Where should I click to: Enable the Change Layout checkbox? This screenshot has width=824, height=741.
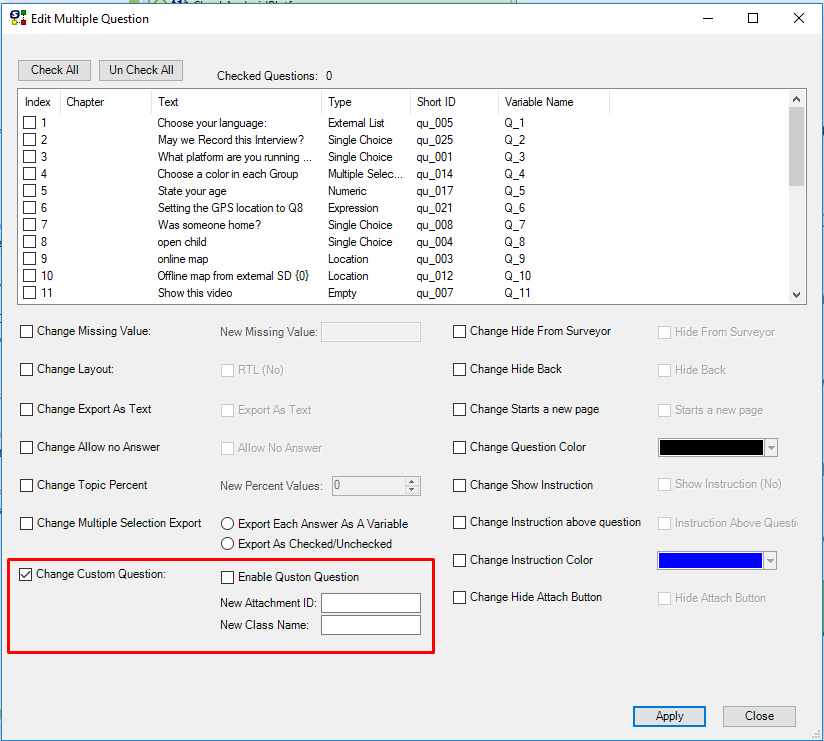(26, 369)
